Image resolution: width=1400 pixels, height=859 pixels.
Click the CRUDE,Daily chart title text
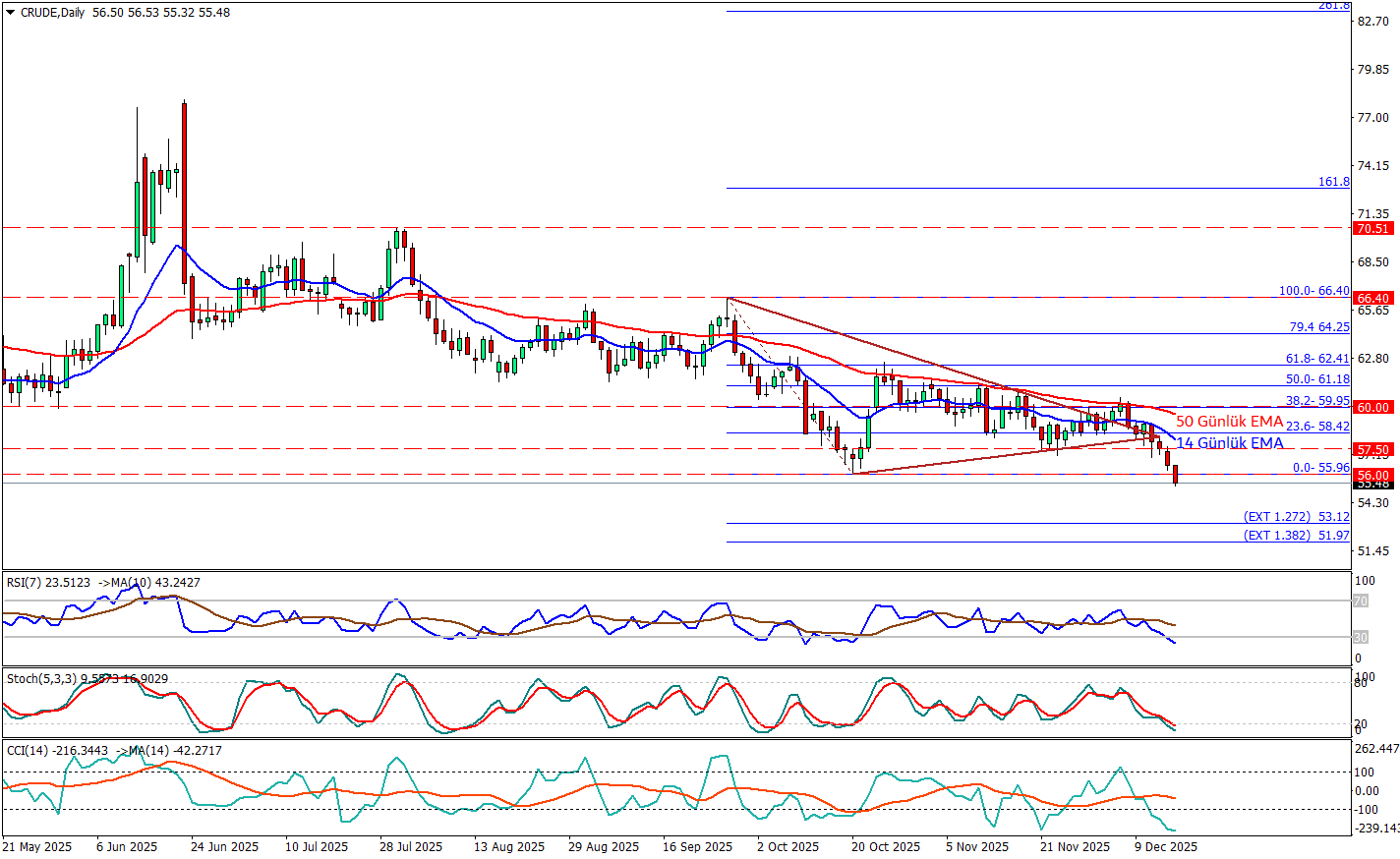pos(53,13)
